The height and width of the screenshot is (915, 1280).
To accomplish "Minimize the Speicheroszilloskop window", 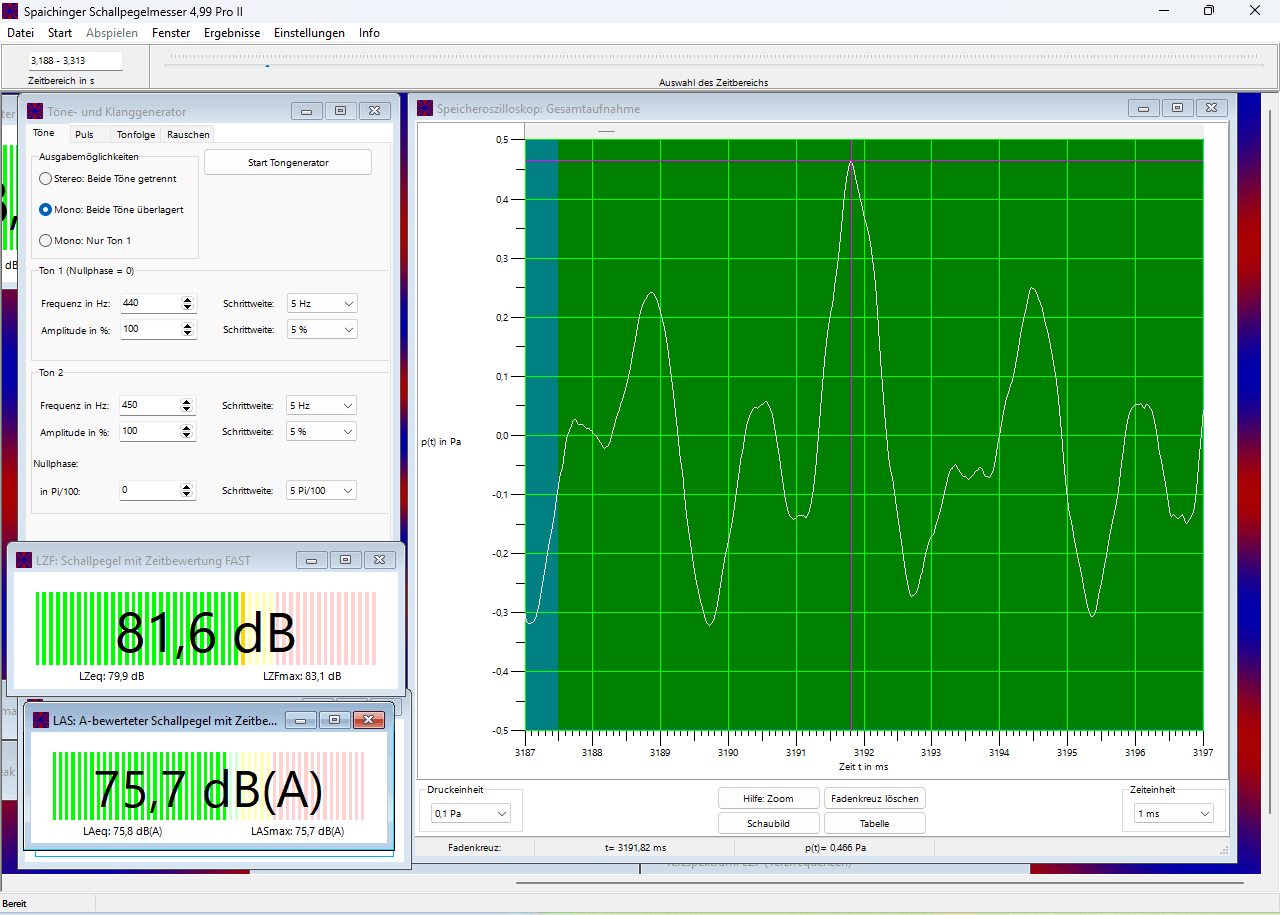I will pyautogui.click(x=1143, y=108).
